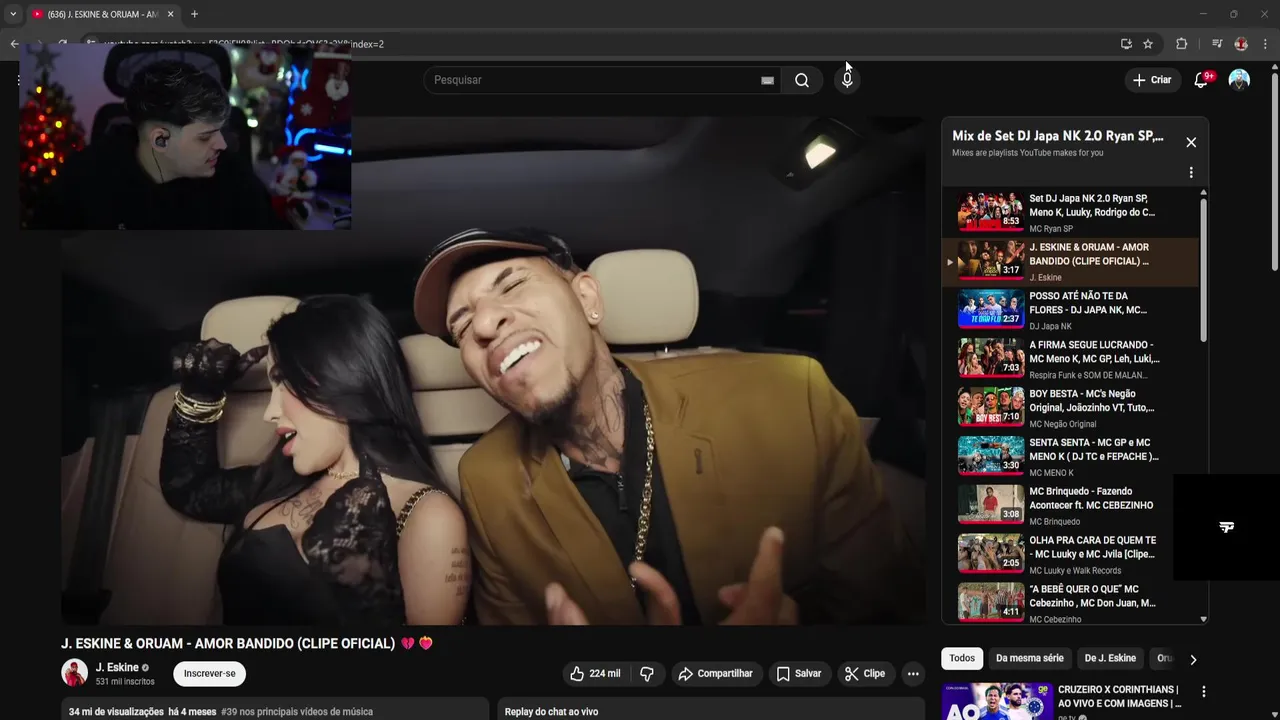Expand the video description with 34 mi views
The height and width of the screenshot is (720, 1280).
pos(275,710)
